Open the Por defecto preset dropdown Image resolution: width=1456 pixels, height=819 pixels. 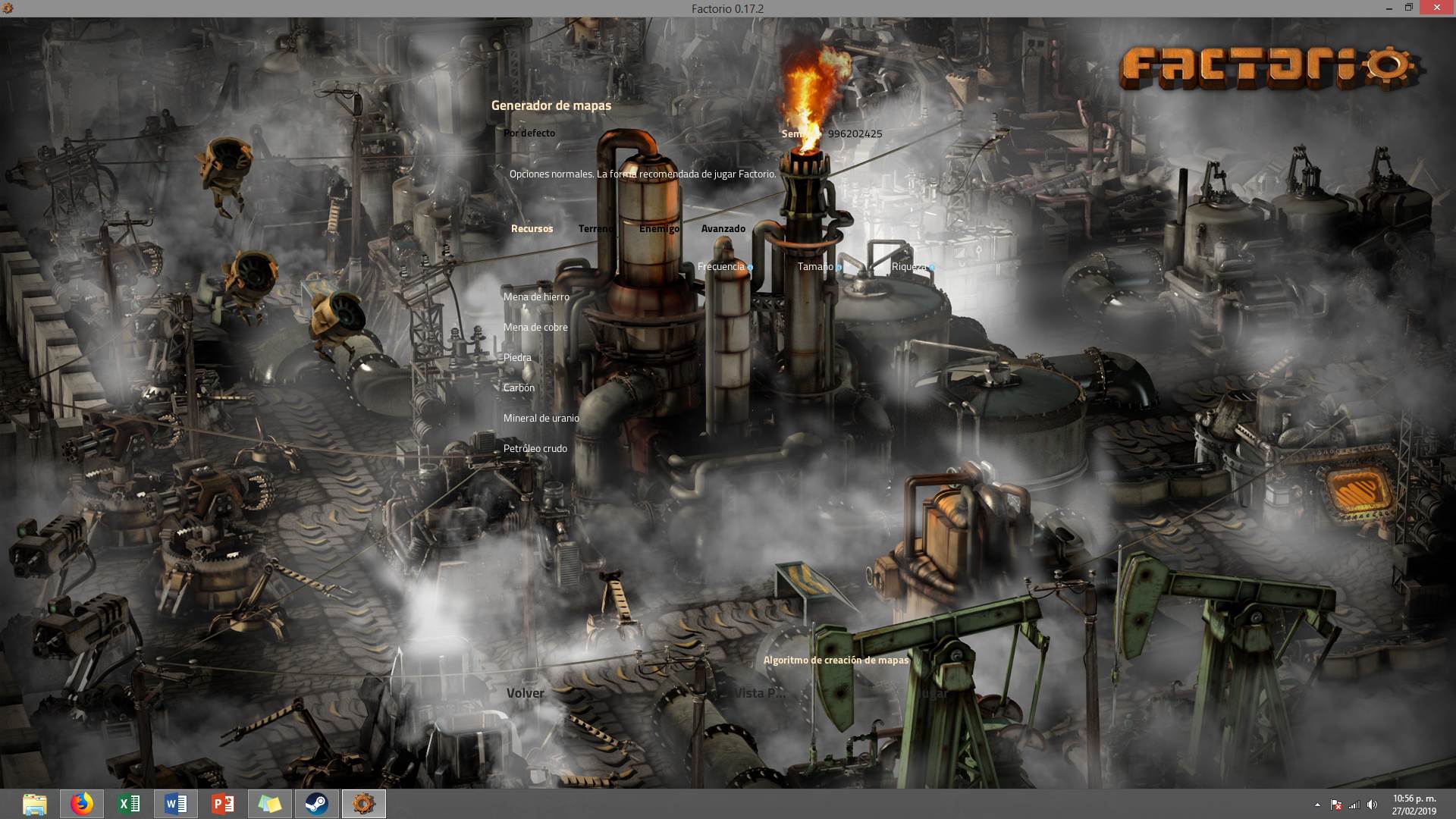coord(529,133)
